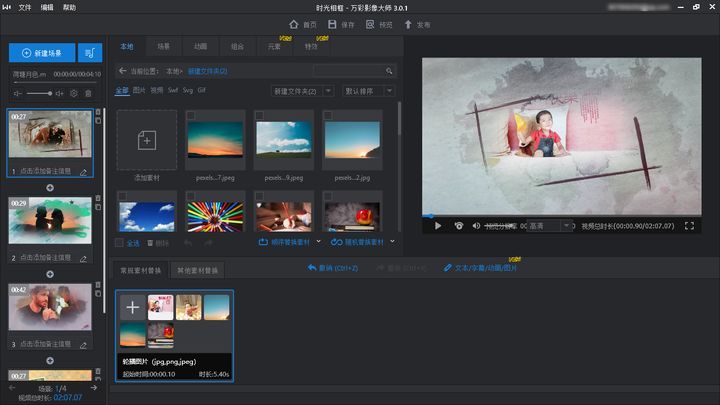This screenshot has height=405, width=720.
Task: Open the 高清 preview quality dropdown
Action: click(550, 225)
